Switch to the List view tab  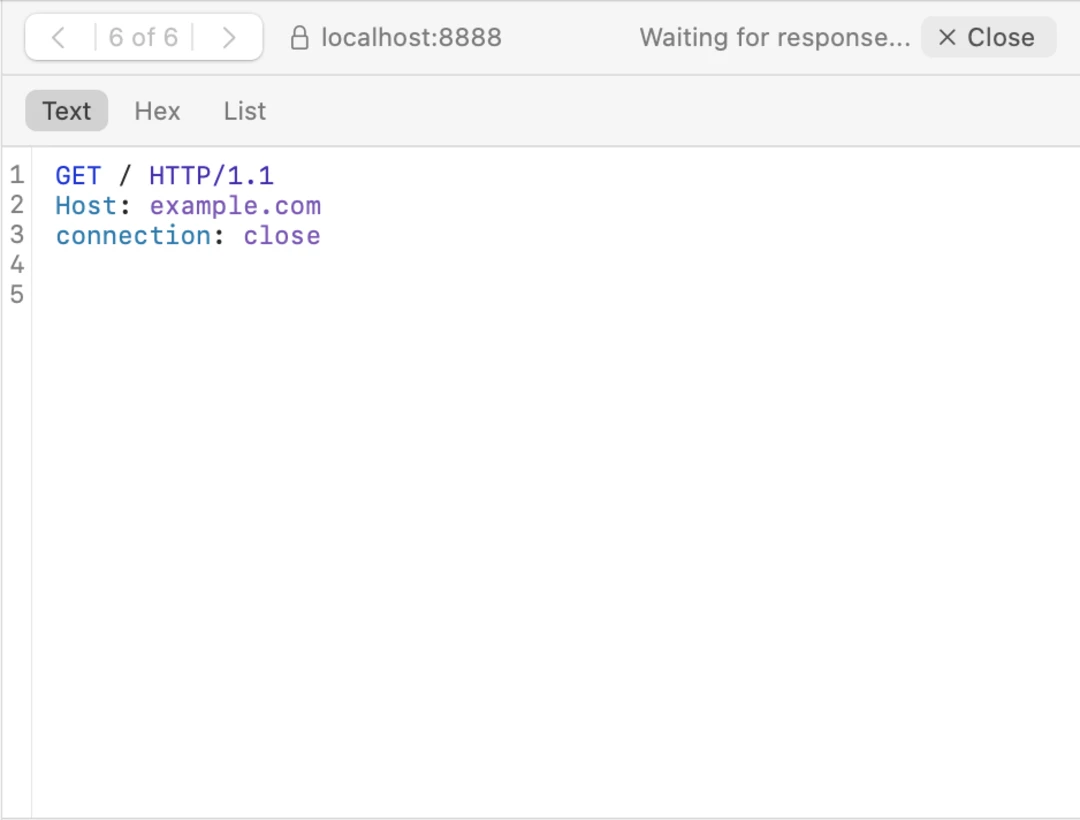pos(244,111)
